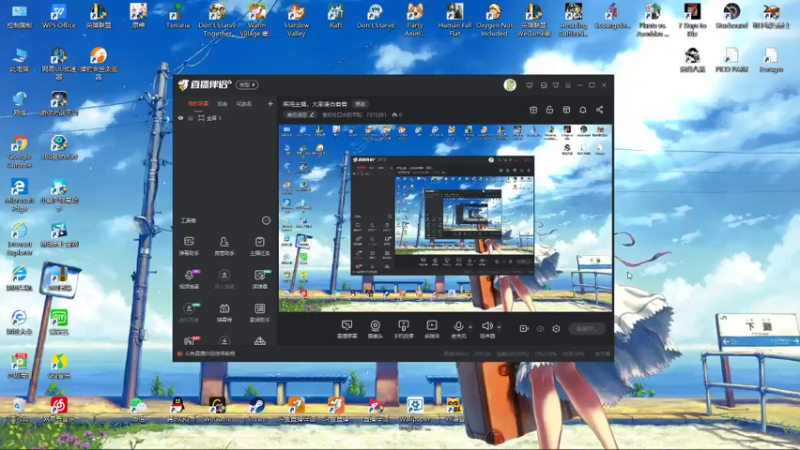This screenshot has width=800, height=450.
Task: Click the 修改 button next to the stream title
Action: click(x=360, y=104)
